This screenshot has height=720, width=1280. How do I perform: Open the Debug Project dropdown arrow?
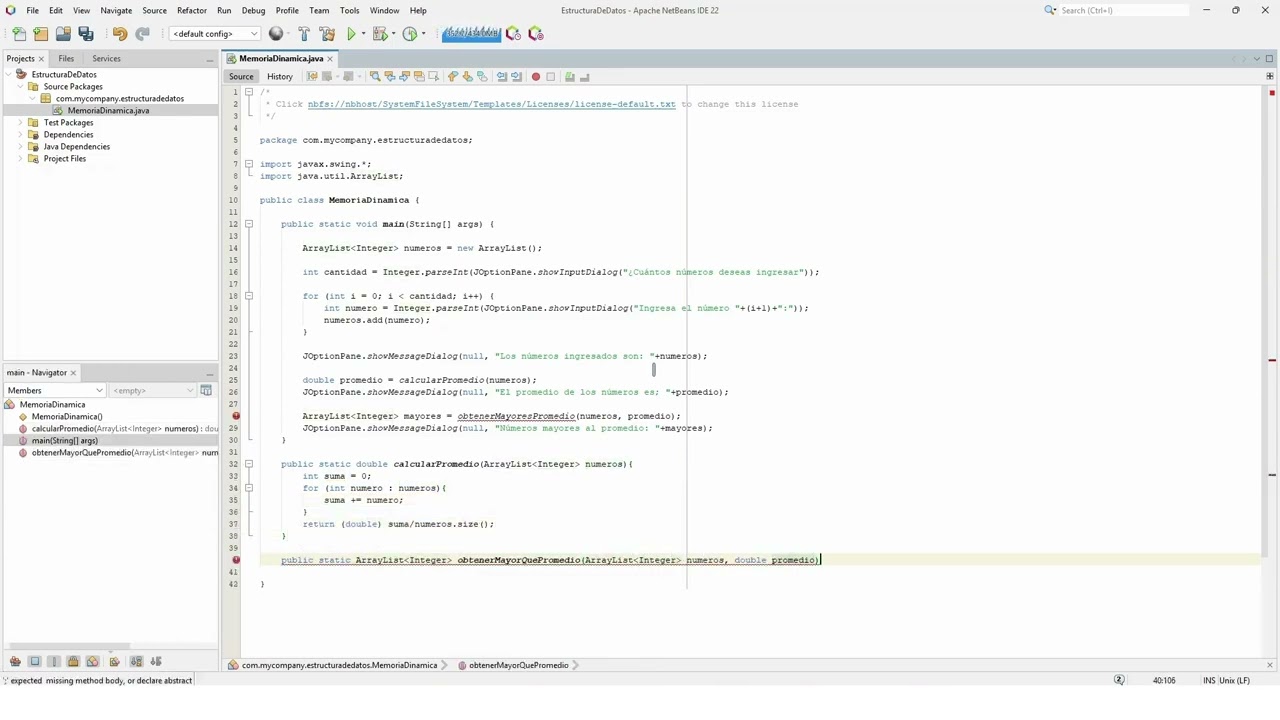click(392, 34)
